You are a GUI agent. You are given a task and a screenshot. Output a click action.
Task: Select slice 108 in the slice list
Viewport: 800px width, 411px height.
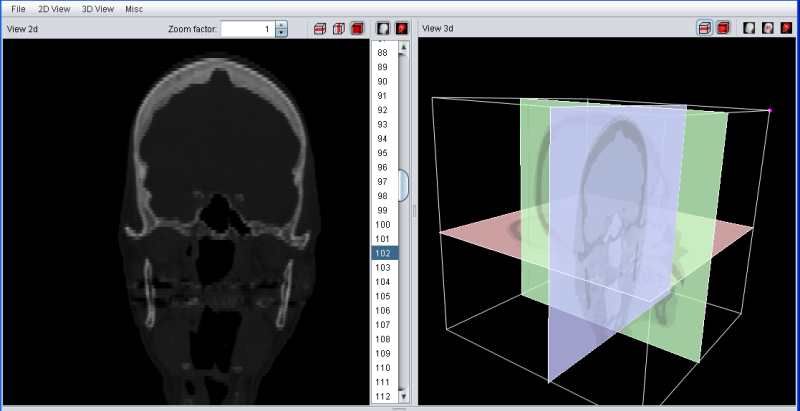(383, 339)
